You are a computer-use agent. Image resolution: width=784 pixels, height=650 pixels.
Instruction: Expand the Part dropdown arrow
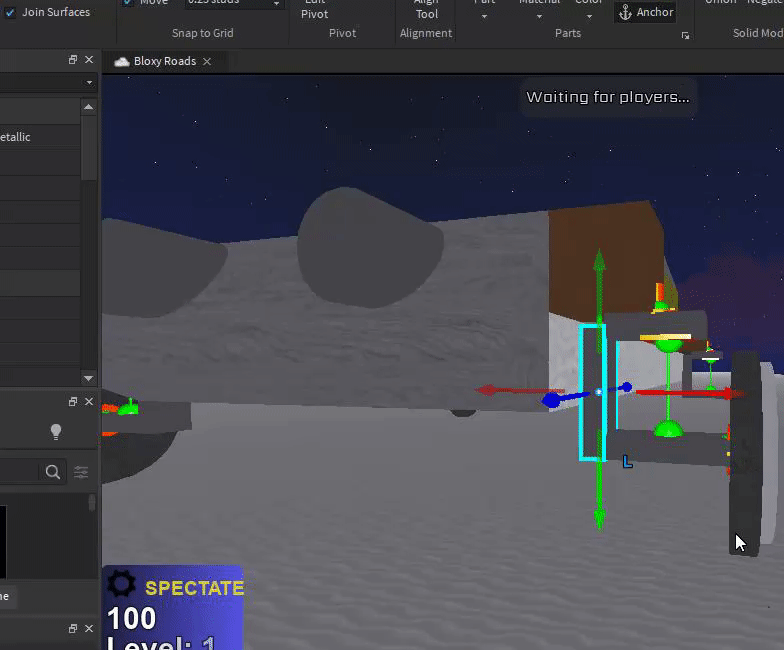484,16
